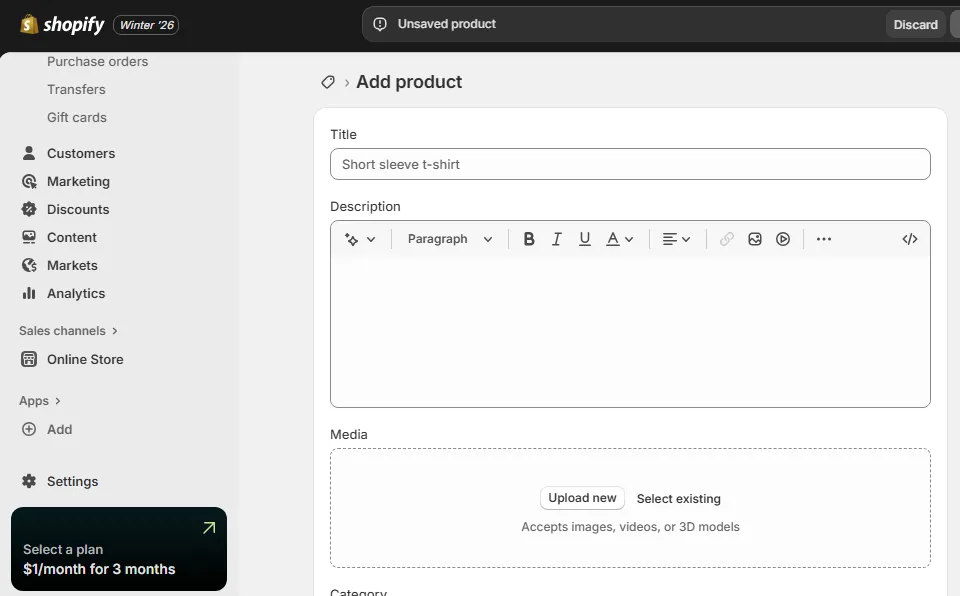The height and width of the screenshot is (596, 960).
Task: Apply italic formatting to description text
Action: point(556,238)
